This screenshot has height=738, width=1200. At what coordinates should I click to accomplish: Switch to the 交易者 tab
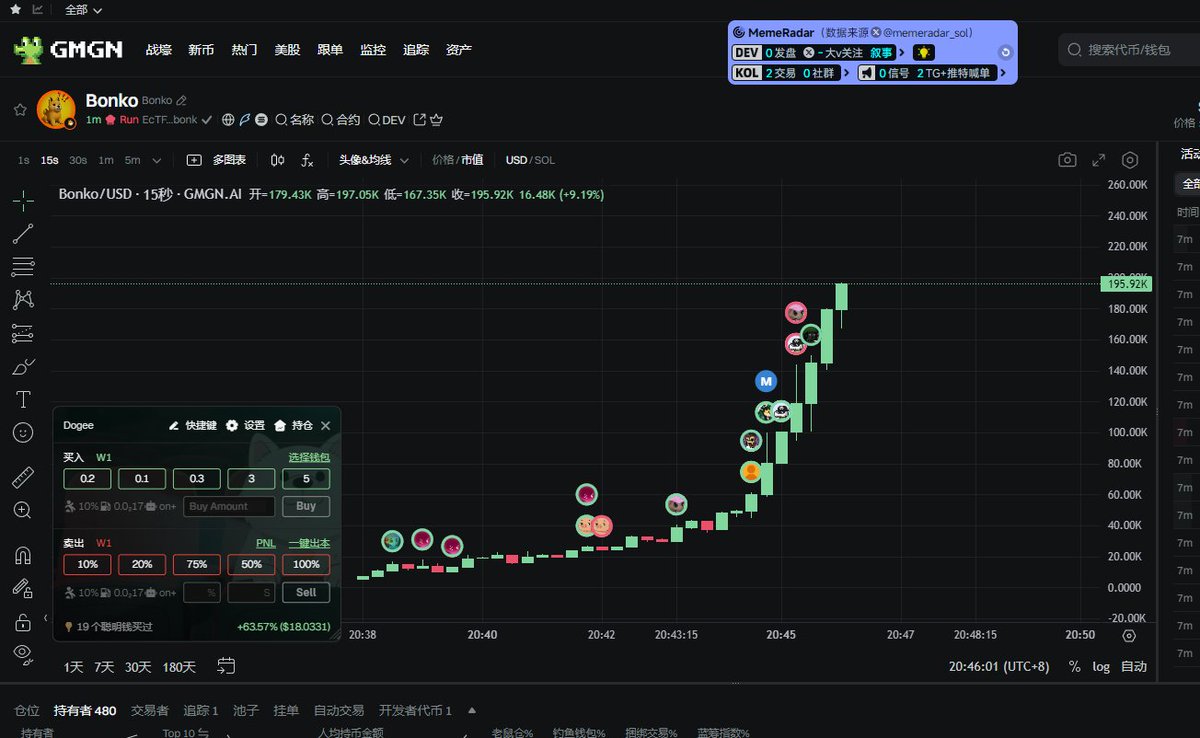150,711
